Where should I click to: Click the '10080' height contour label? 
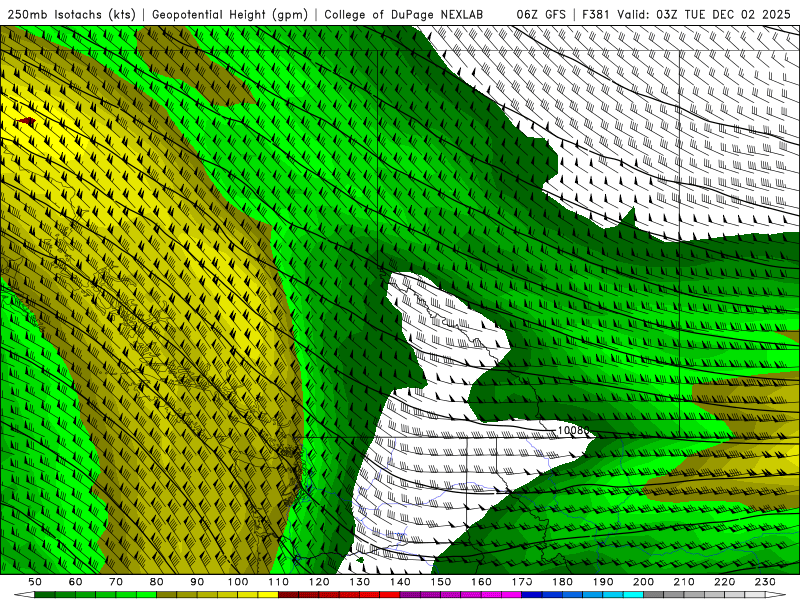point(573,431)
